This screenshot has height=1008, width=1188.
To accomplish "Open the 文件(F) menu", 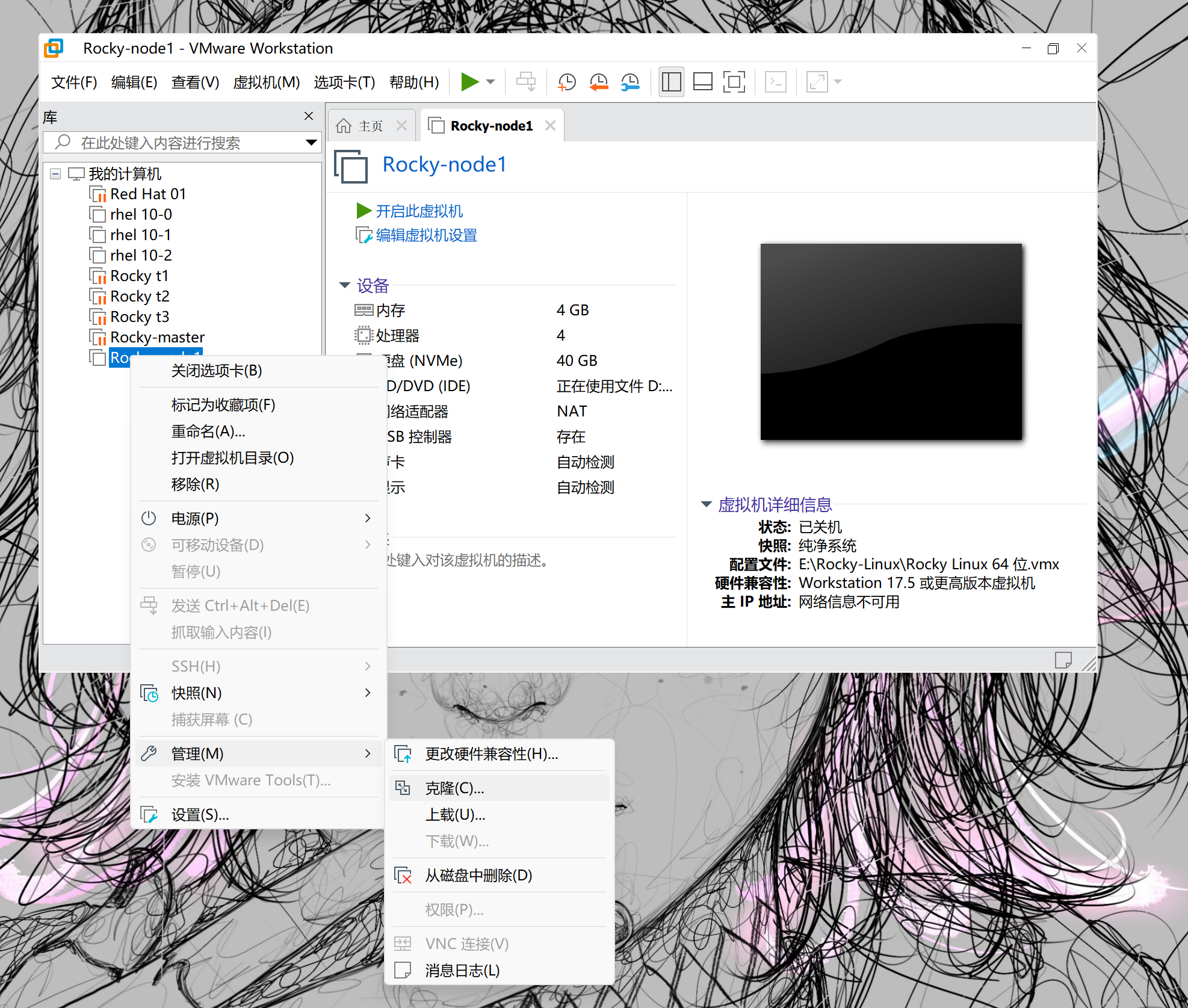I will tap(74, 82).
